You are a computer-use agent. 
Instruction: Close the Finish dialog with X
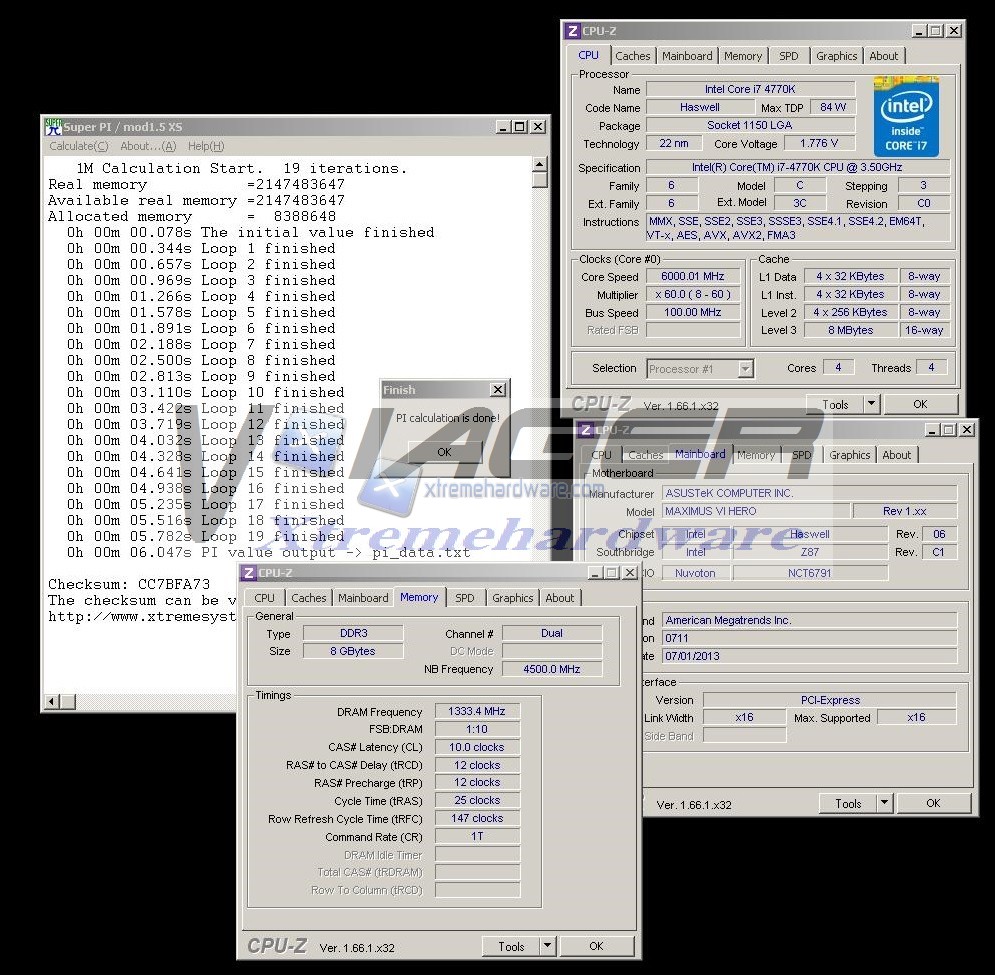pyautogui.click(x=498, y=390)
